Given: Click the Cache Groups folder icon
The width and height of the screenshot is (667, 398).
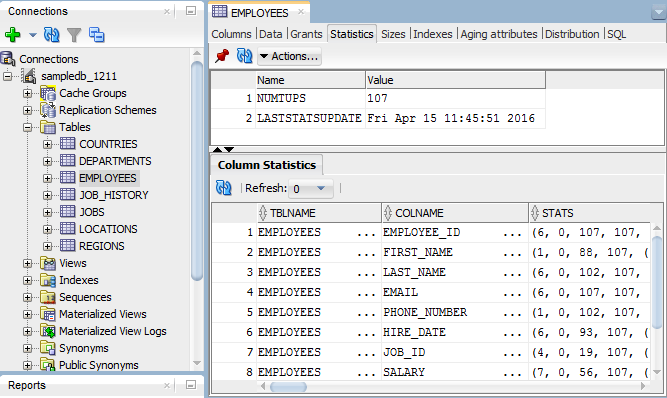Looking at the screenshot, I should (48, 93).
